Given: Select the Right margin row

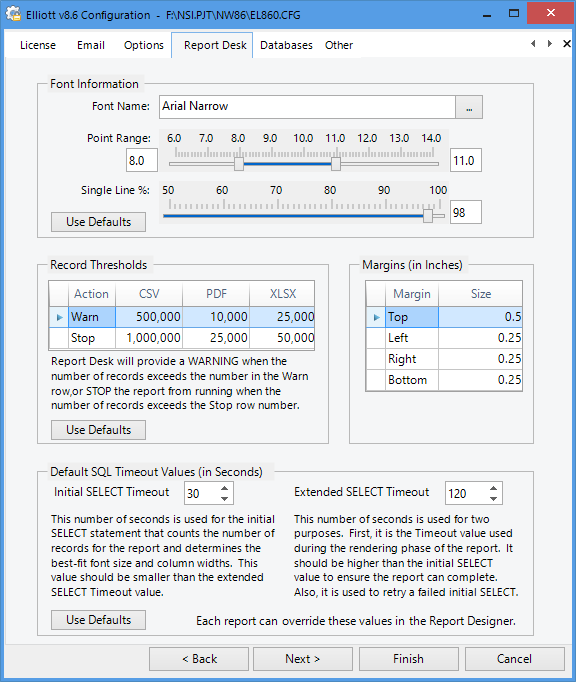Looking at the screenshot, I should 444,359.
